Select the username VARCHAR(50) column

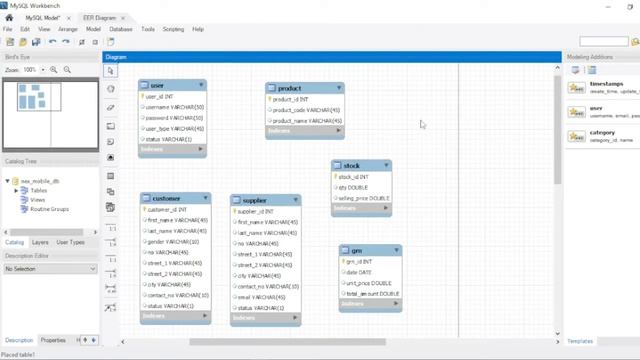pyautogui.click(x=172, y=107)
